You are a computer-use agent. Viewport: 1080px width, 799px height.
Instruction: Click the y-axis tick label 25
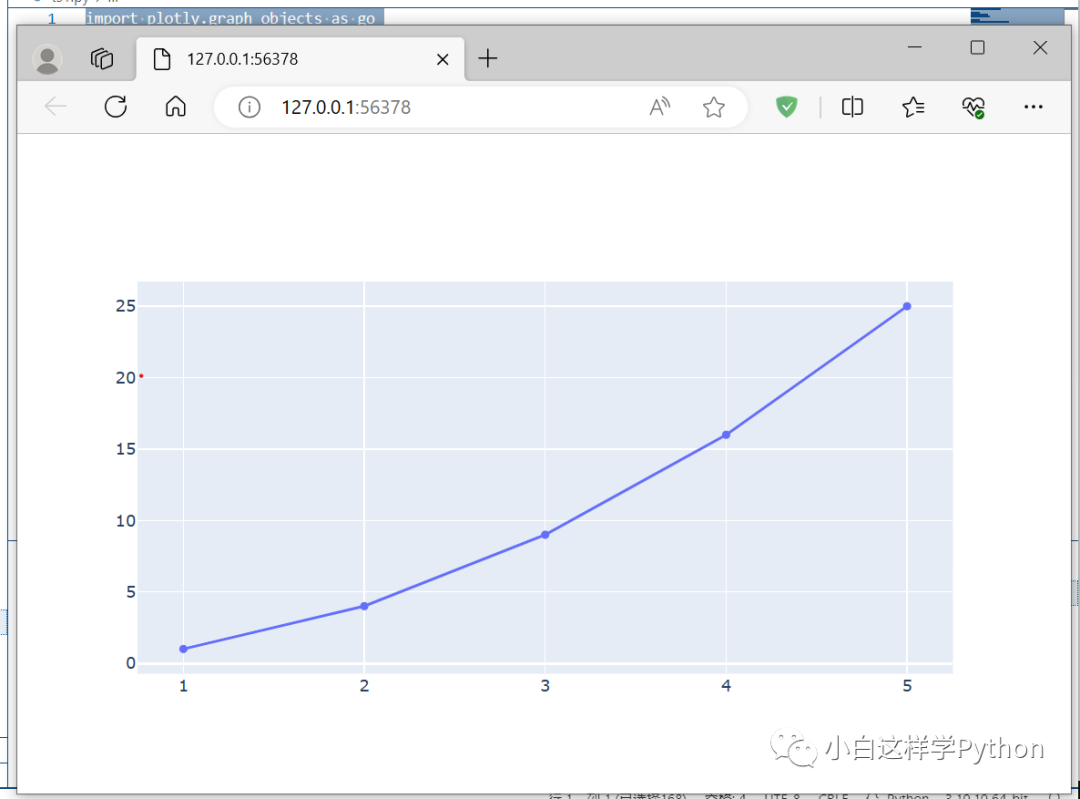click(125, 306)
